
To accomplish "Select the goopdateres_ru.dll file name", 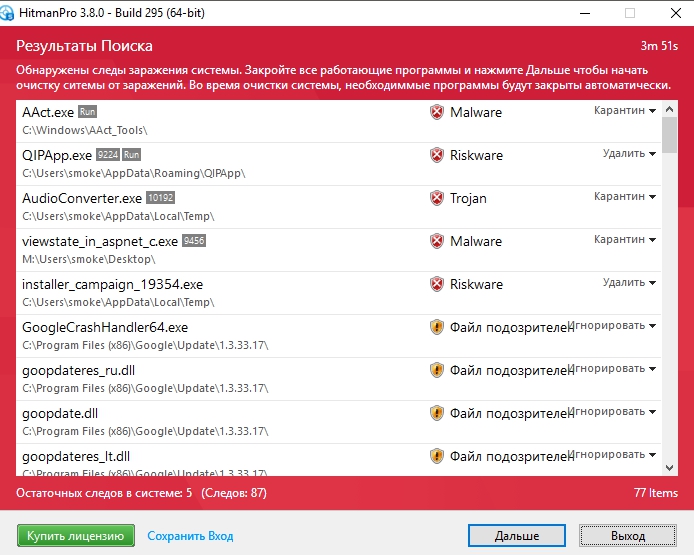I will (78, 370).
